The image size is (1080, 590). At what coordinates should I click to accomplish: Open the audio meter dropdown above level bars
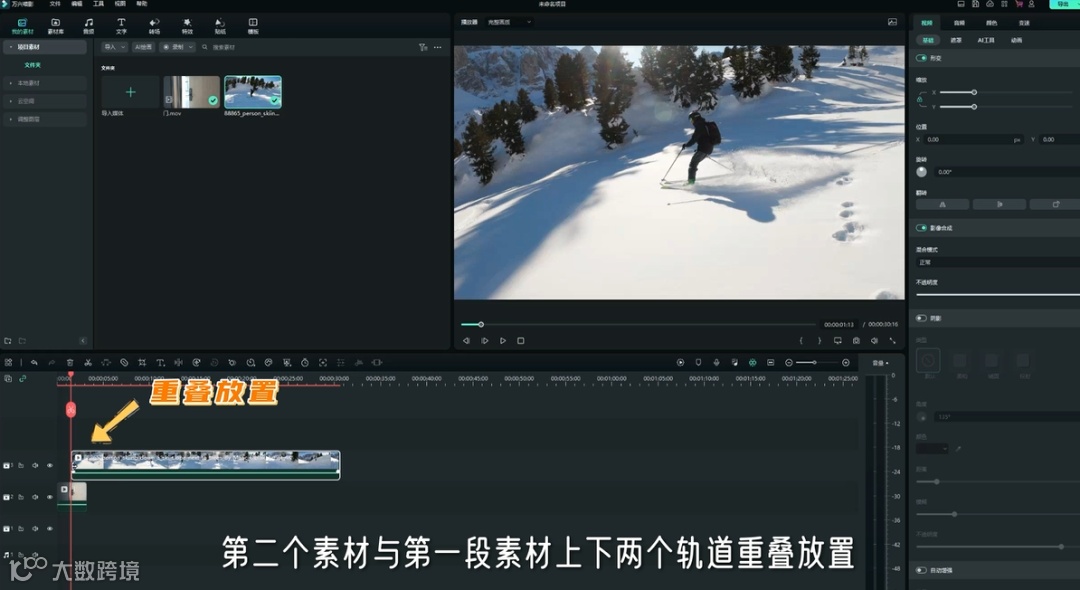click(x=880, y=363)
